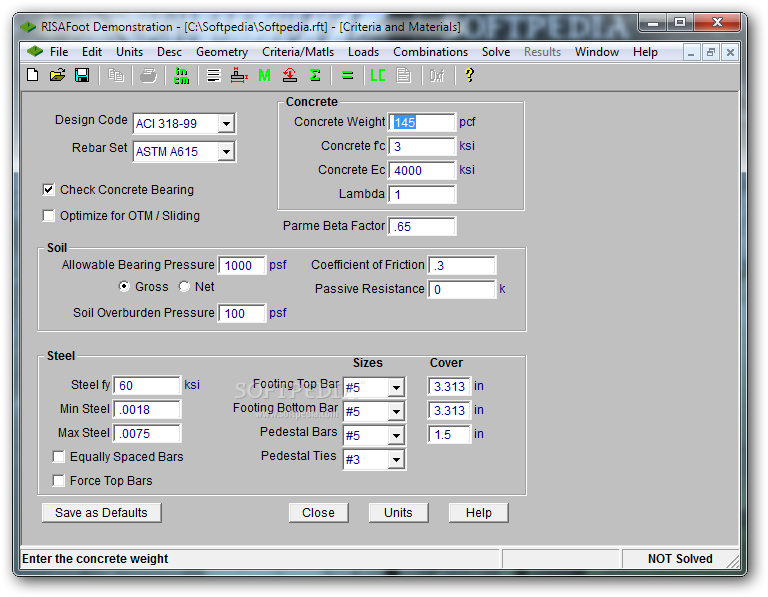This screenshot has width=768, height=597.
Task: Open the Solve menu
Action: [496, 52]
